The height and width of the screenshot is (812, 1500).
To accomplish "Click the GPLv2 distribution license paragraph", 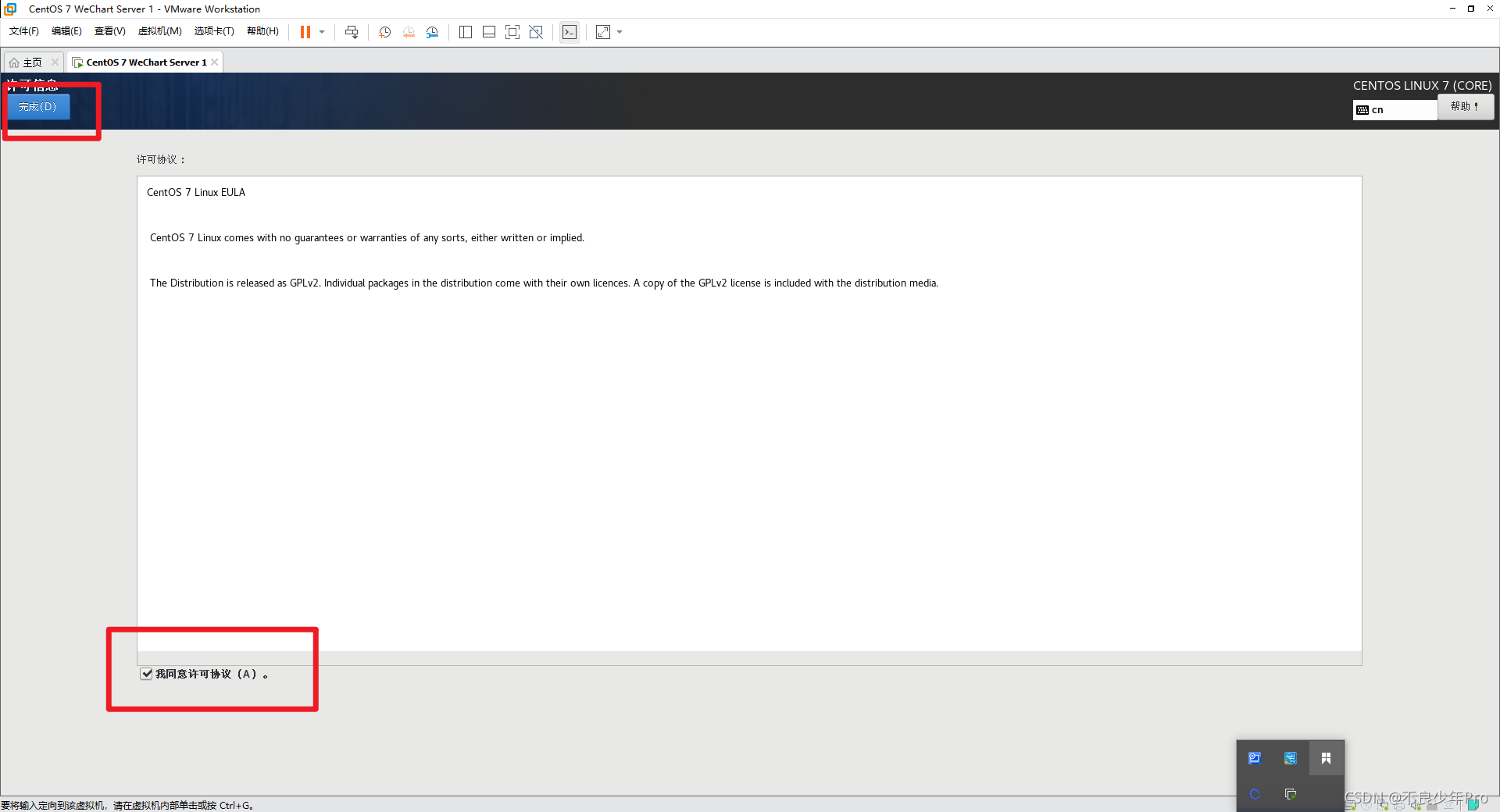I will pyautogui.click(x=544, y=283).
